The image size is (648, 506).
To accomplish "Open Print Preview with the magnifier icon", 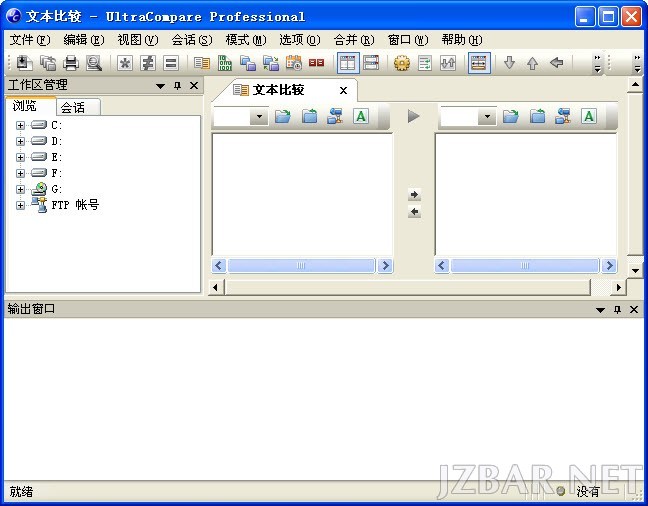I will point(94,63).
